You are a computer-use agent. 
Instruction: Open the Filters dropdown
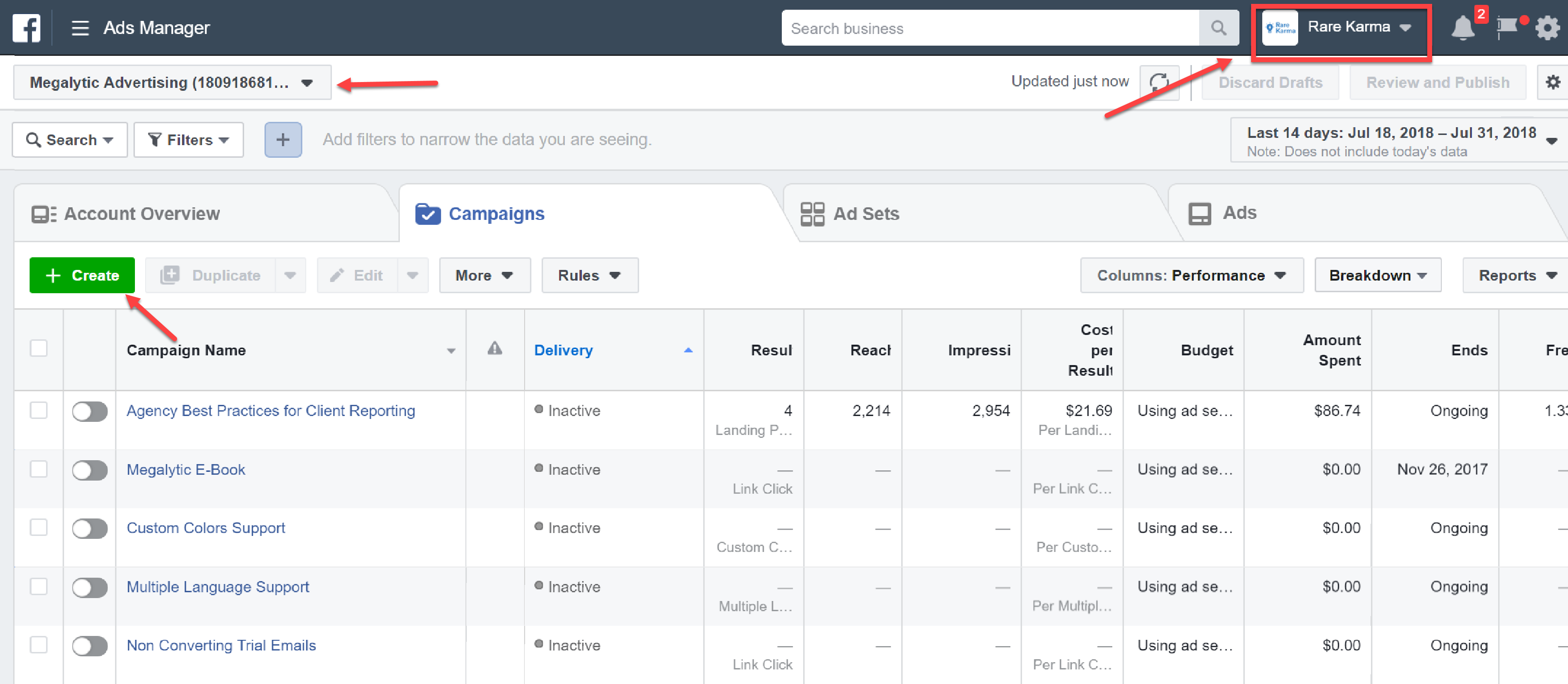click(x=189, y=139)
